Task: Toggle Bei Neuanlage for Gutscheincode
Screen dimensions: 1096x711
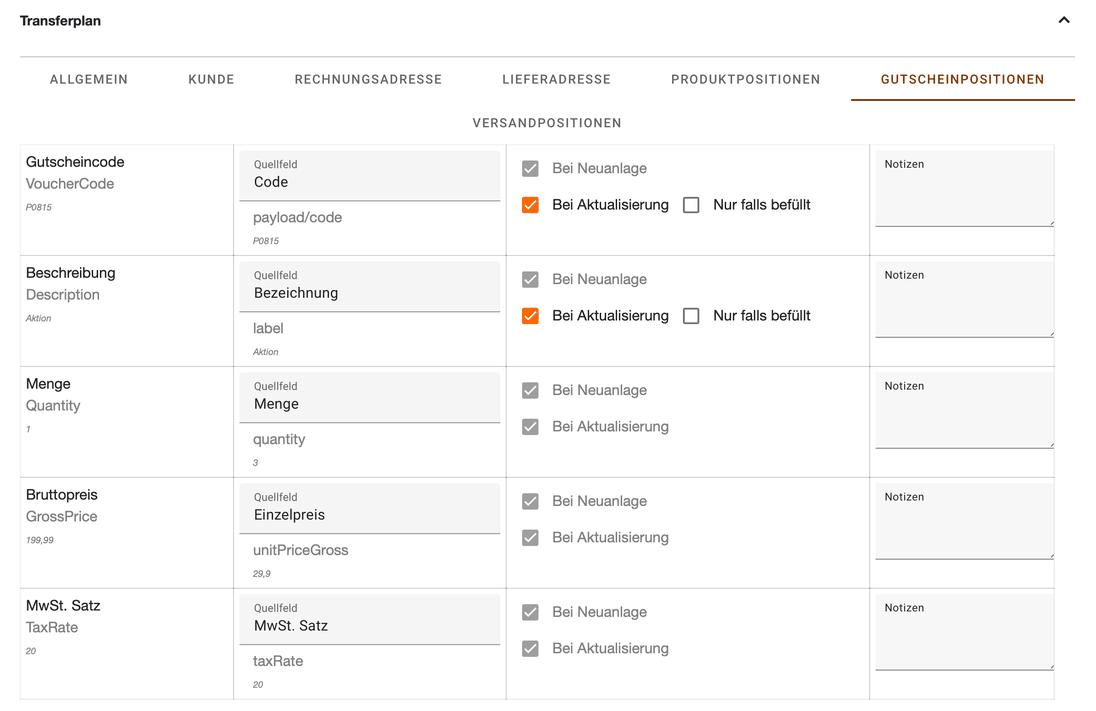Action: coord(531,168)
